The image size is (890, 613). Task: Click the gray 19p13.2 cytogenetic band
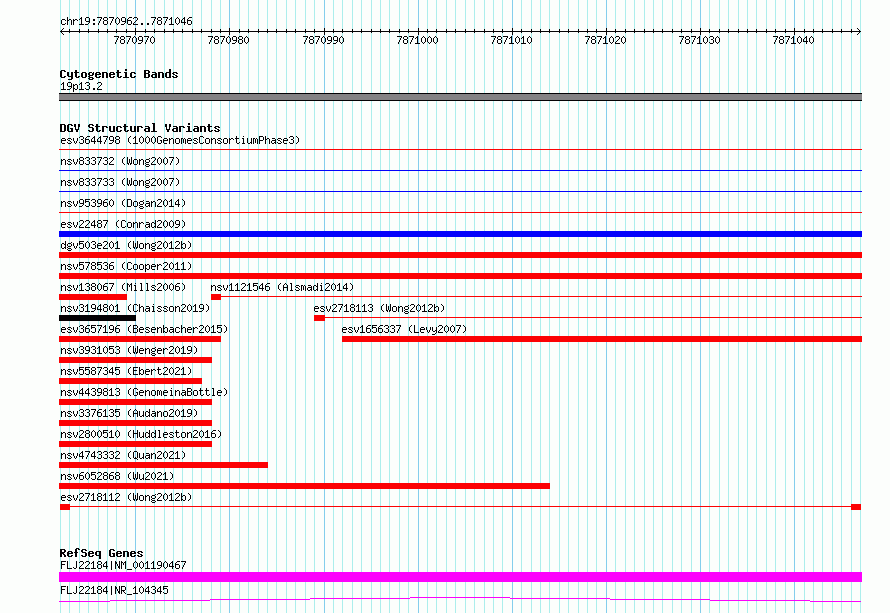[460, 97]
